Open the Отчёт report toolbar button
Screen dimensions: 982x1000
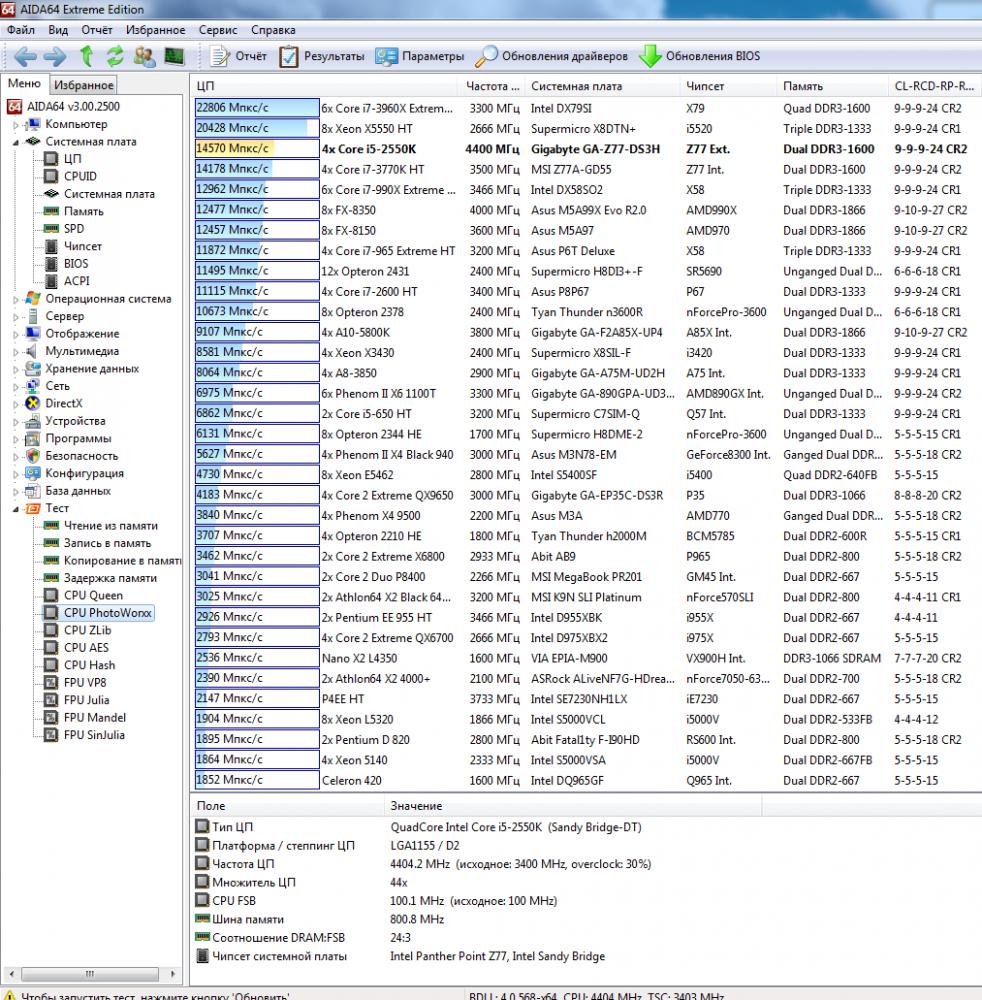point(238,57)
